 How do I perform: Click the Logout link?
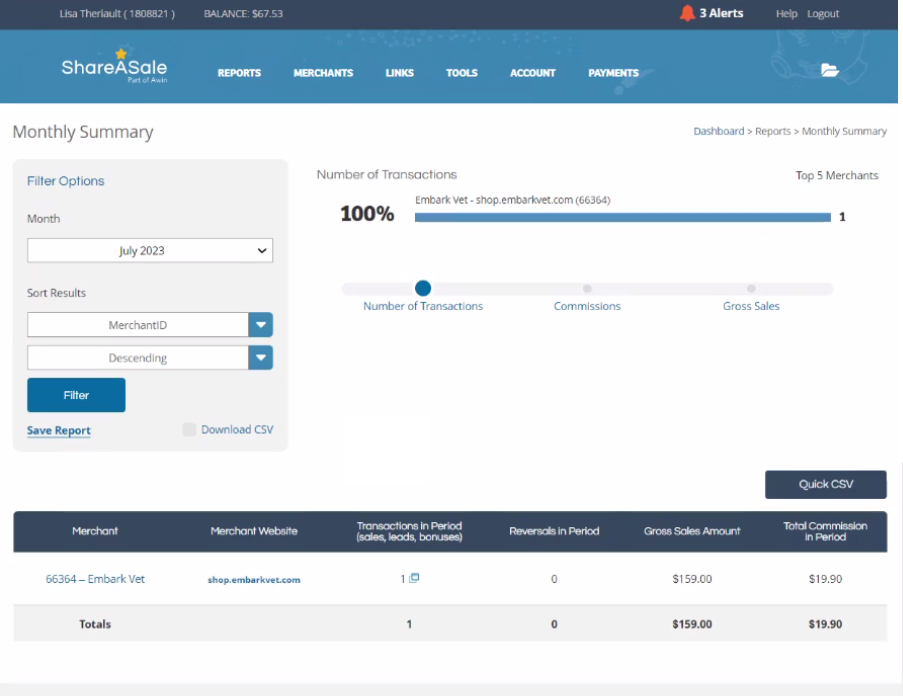click(823, 13)
